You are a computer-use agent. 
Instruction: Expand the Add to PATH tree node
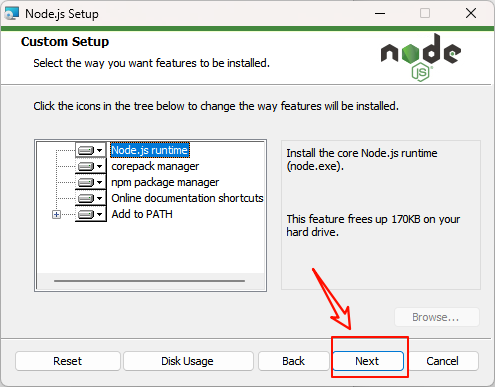(56, 215)
